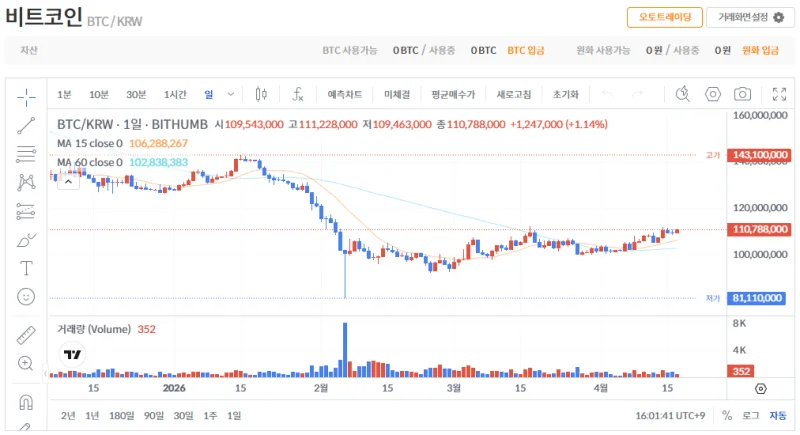Screen dimensions: 800x435
Task: Click the 원화 입금 link
Action: coord(760,50)
